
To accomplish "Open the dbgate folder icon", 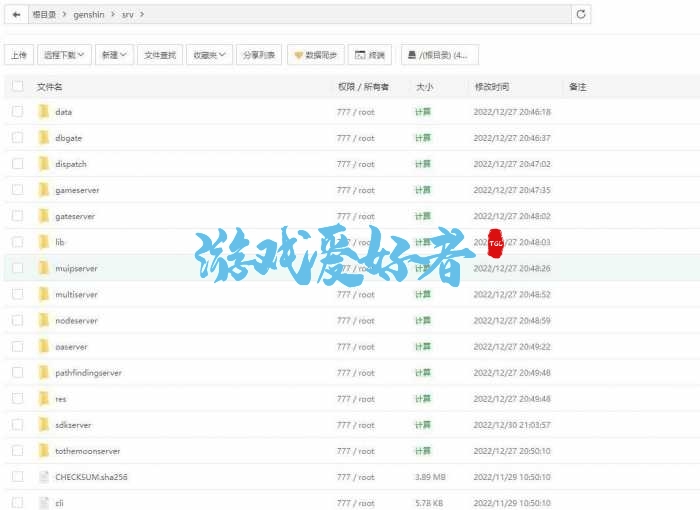I will point(44,138).
